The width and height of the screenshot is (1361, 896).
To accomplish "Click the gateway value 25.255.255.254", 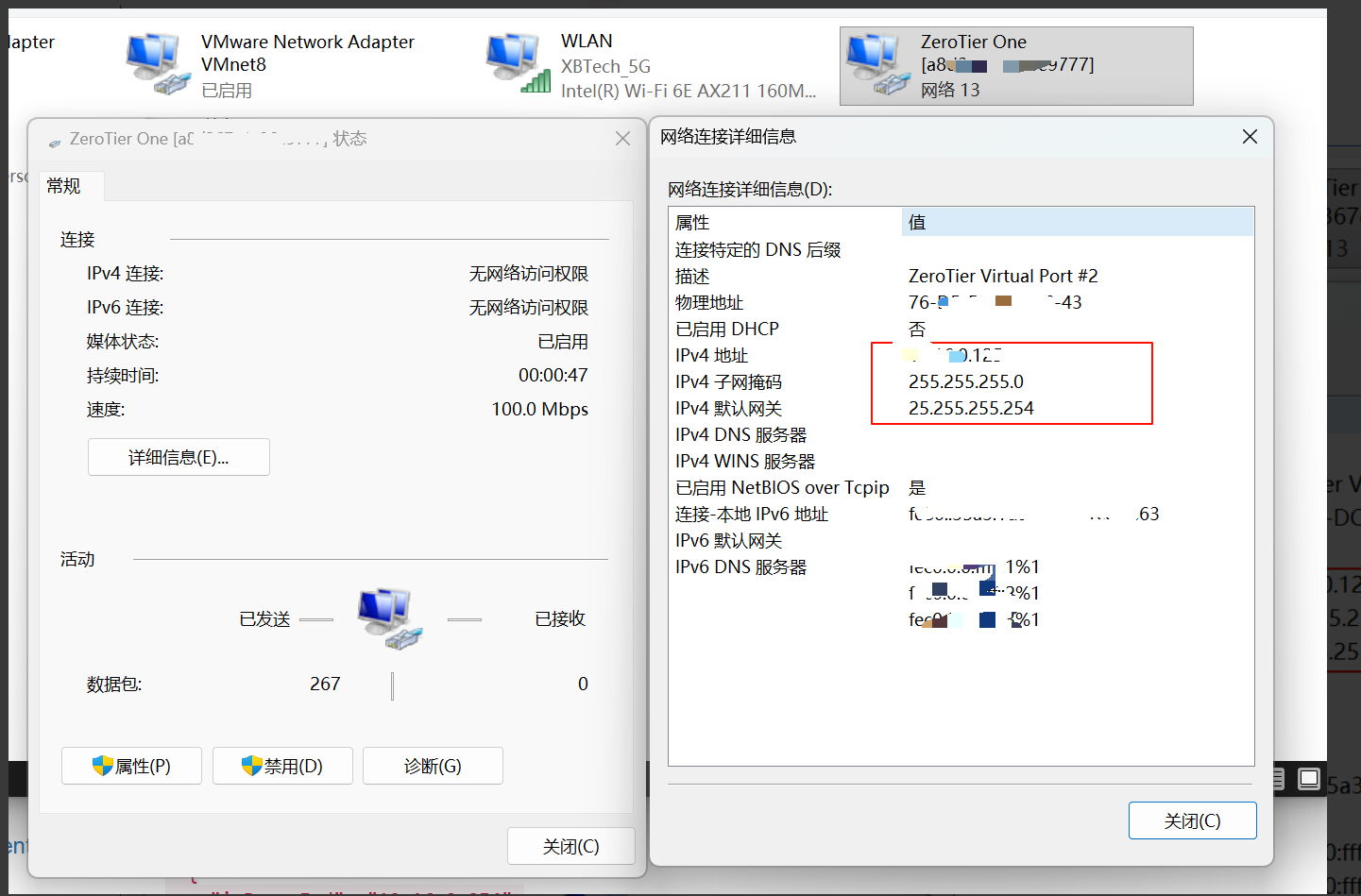I will coord(971,408).
